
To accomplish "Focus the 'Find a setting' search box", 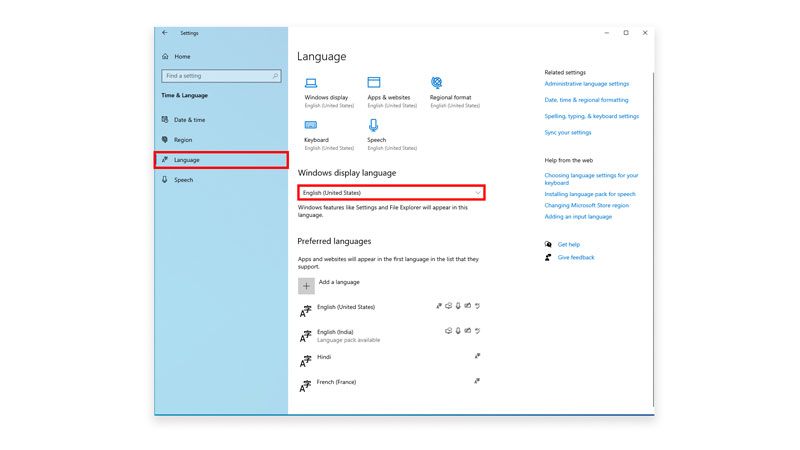I will pos(221,76).
